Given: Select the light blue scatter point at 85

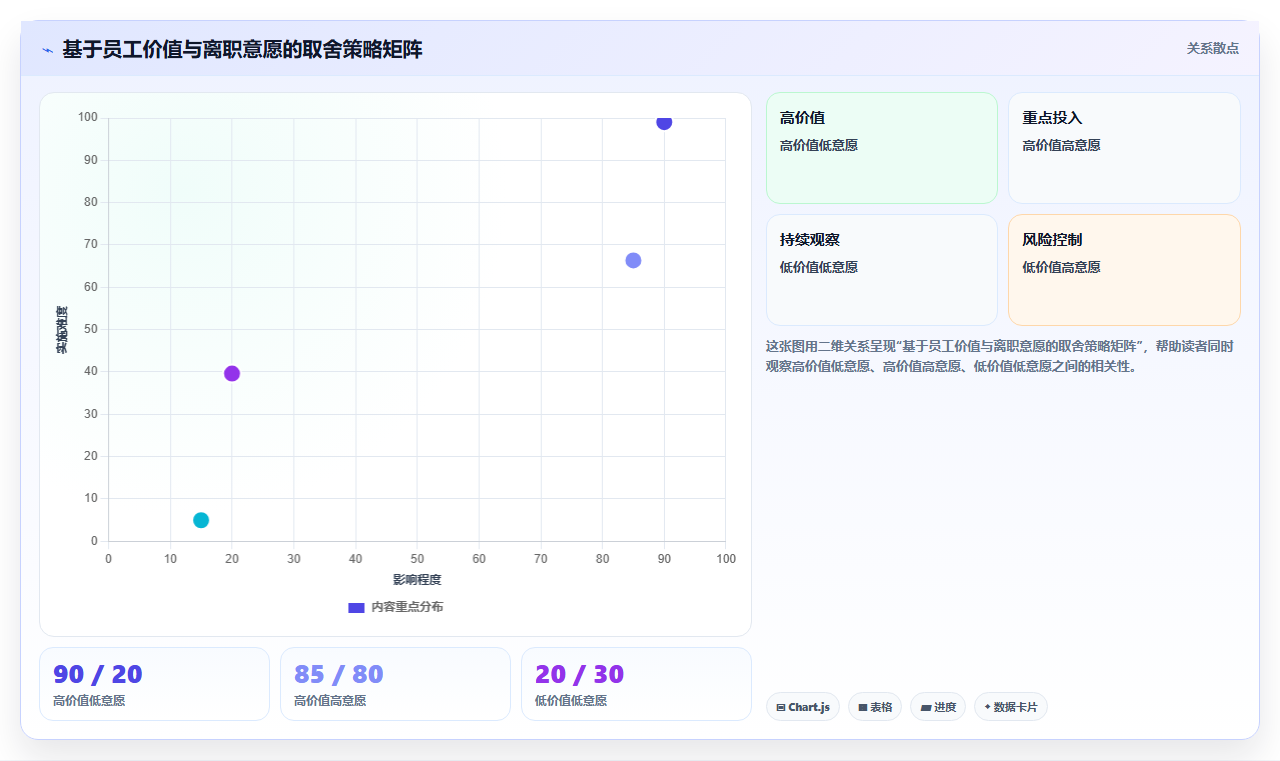Looking at the screenshot, I should (x=633, y=260).
